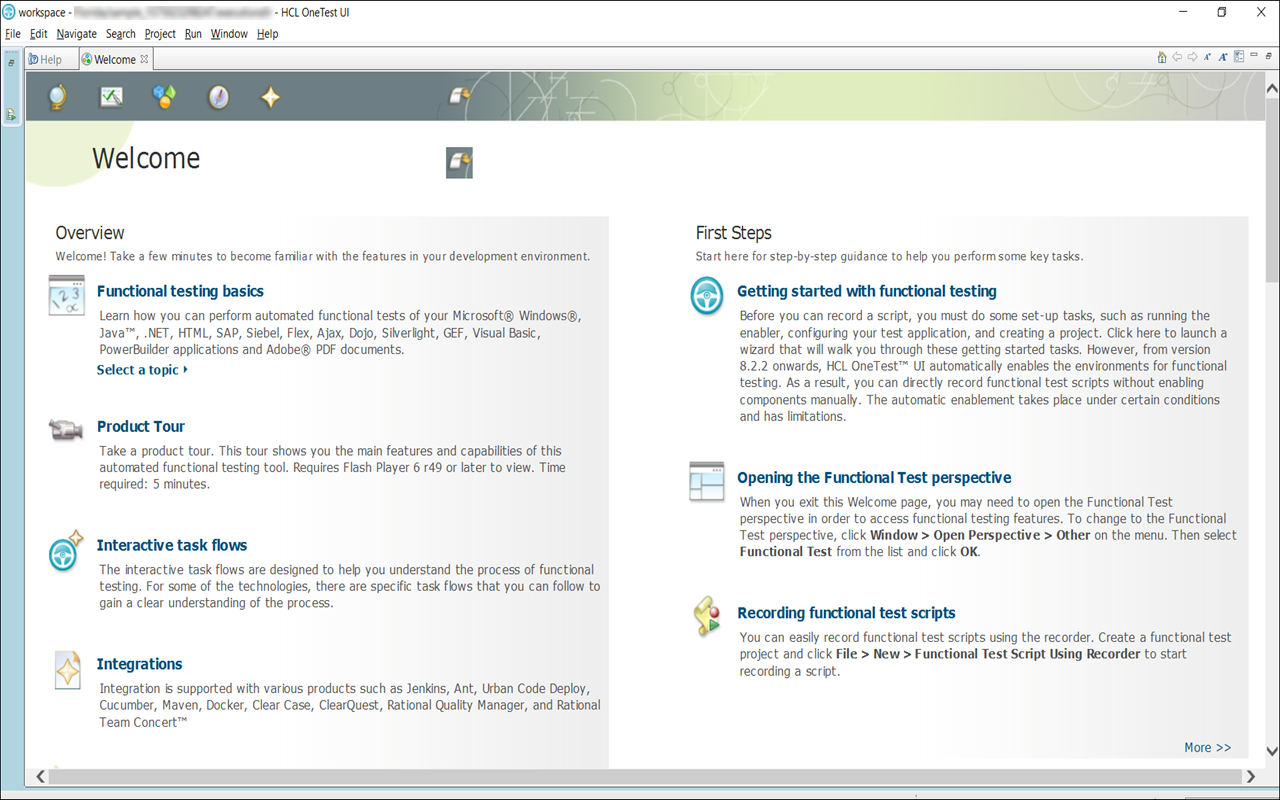Open the File menu

click(x=13, y=34)
